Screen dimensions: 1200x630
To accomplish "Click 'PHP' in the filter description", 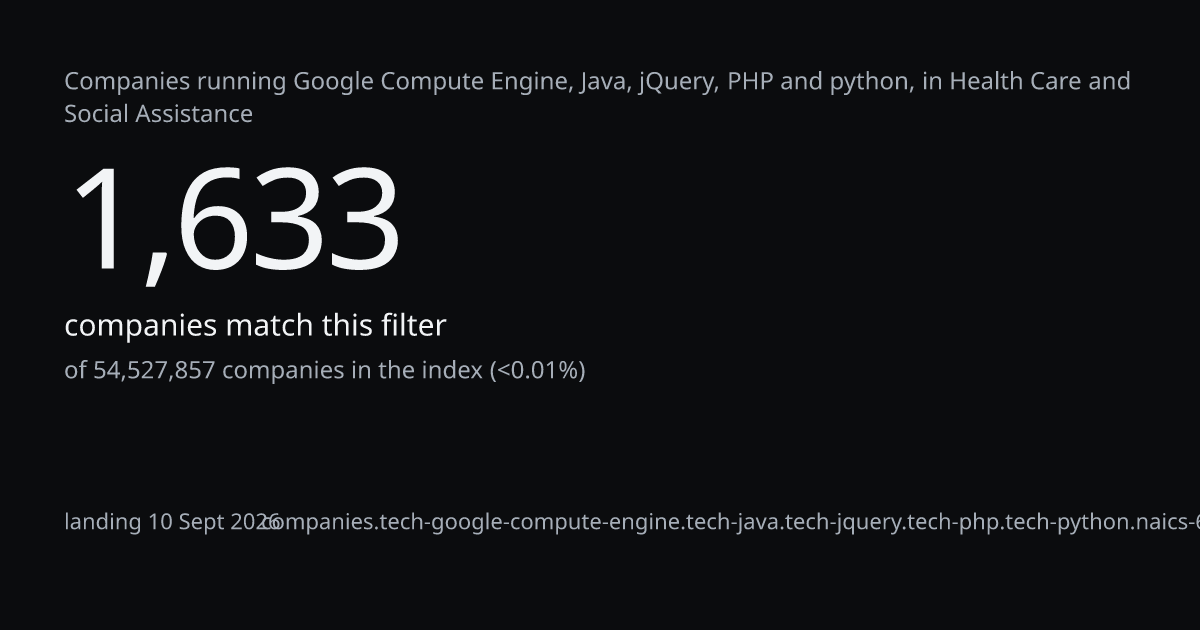I will [x=750, y=81].
